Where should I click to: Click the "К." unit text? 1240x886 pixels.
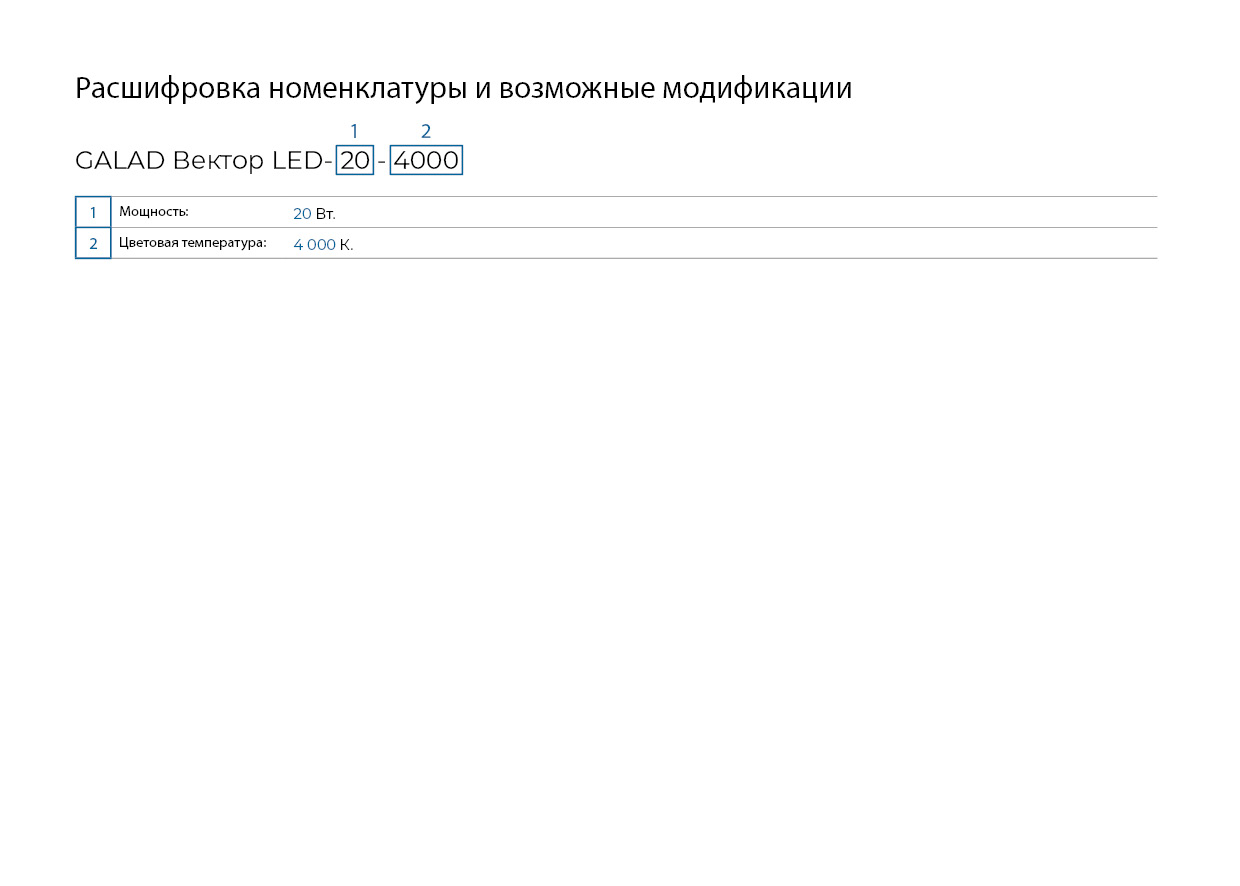coord(346,245)
